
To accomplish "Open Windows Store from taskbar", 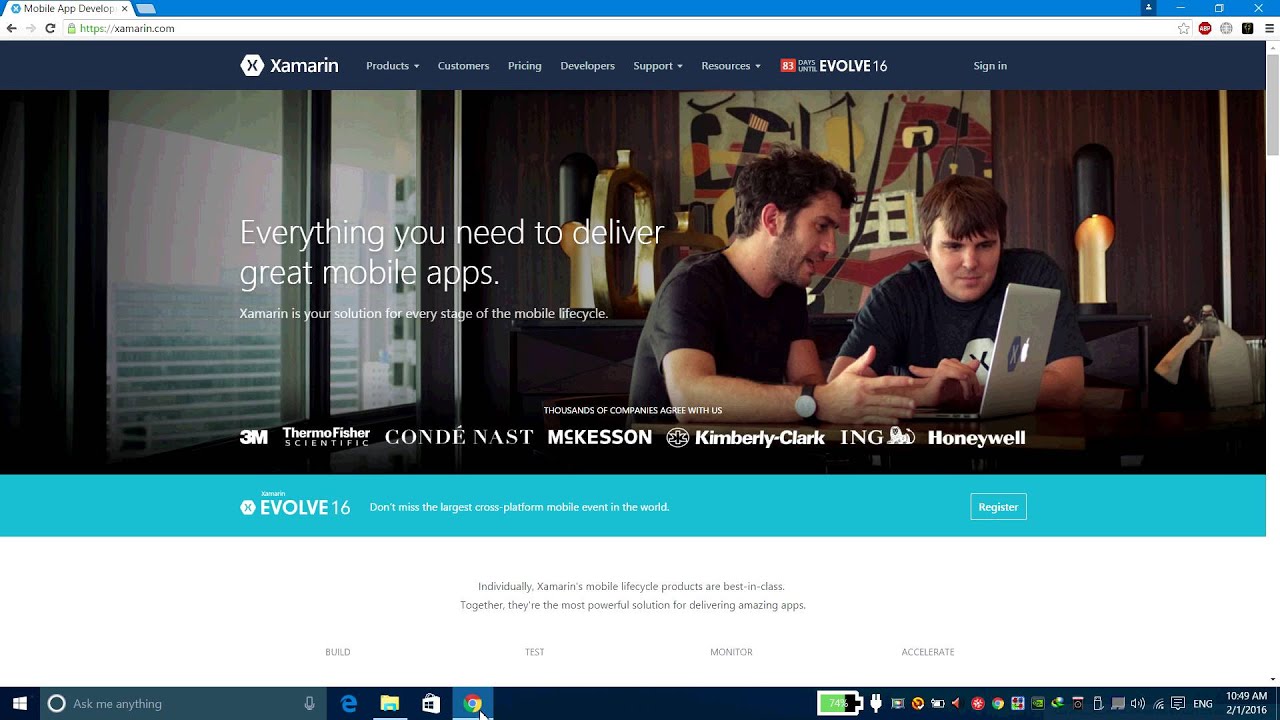I will (431, 704).
